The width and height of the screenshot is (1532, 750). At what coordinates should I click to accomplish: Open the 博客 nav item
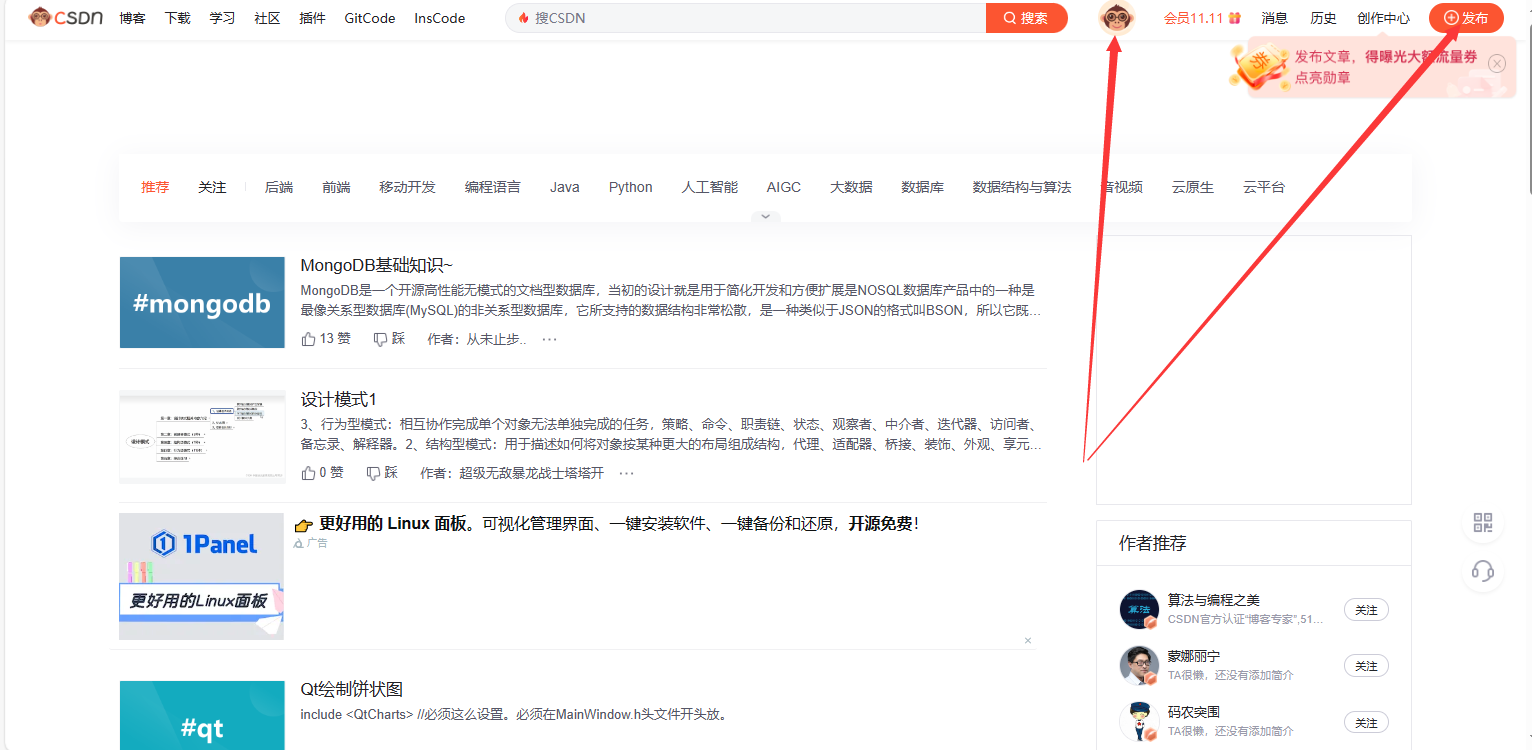[x=132, y=18]
